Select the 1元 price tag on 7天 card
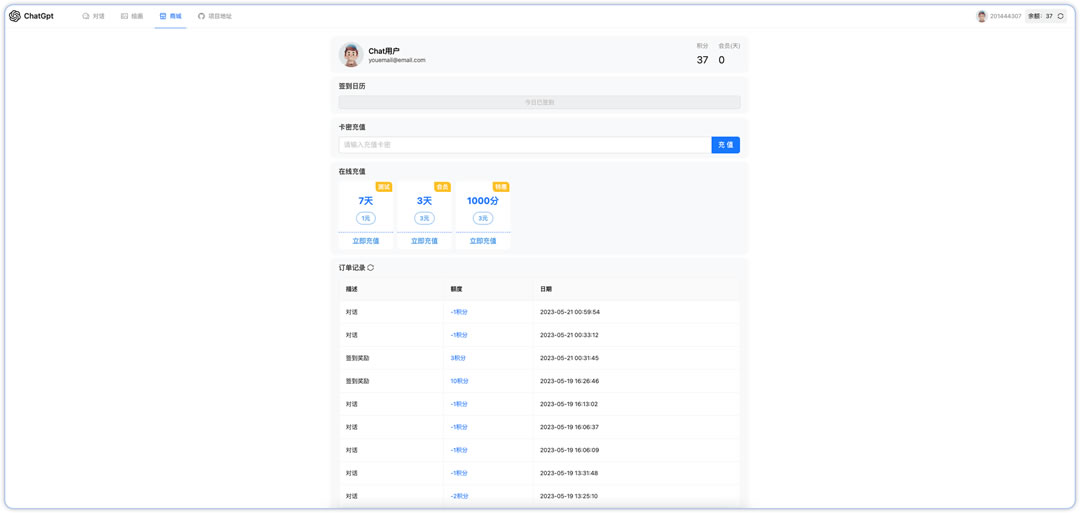Image resolution: width=1080 pixels, height=513 pixels. click(x=366, y=218)
